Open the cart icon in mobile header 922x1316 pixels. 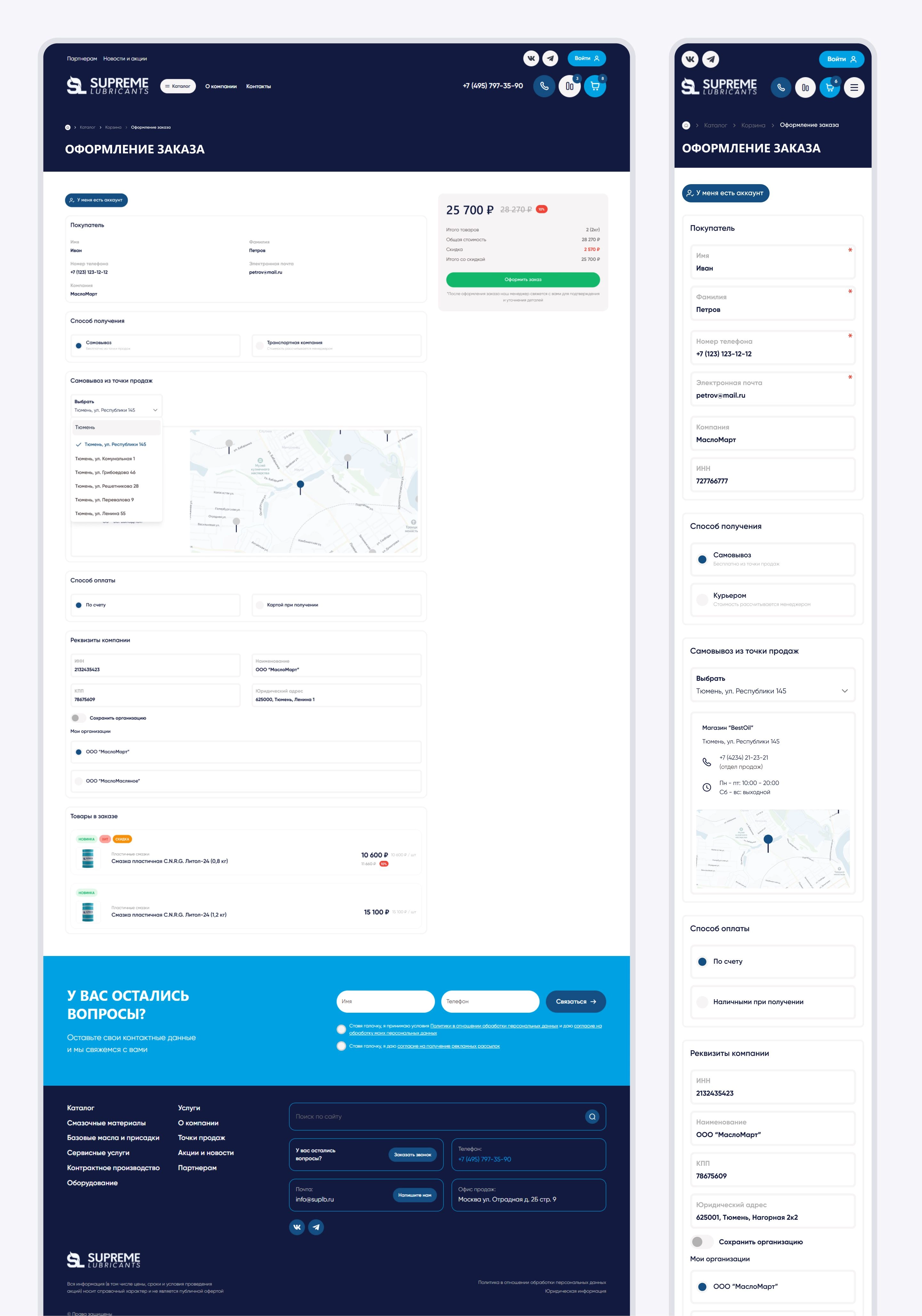point(830,88)
